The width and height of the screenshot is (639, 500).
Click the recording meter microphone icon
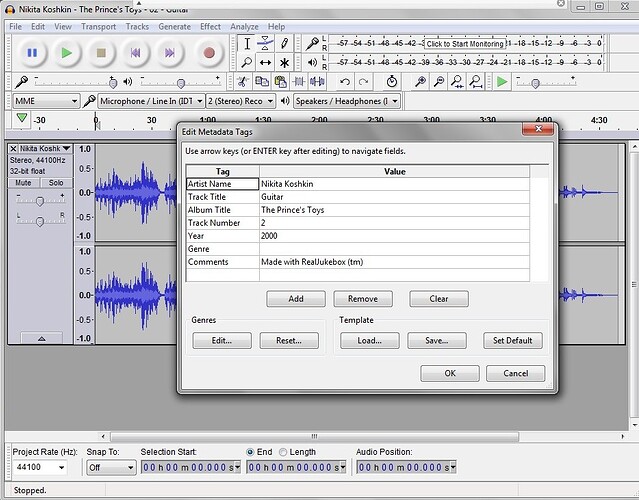tap(313, 43)
